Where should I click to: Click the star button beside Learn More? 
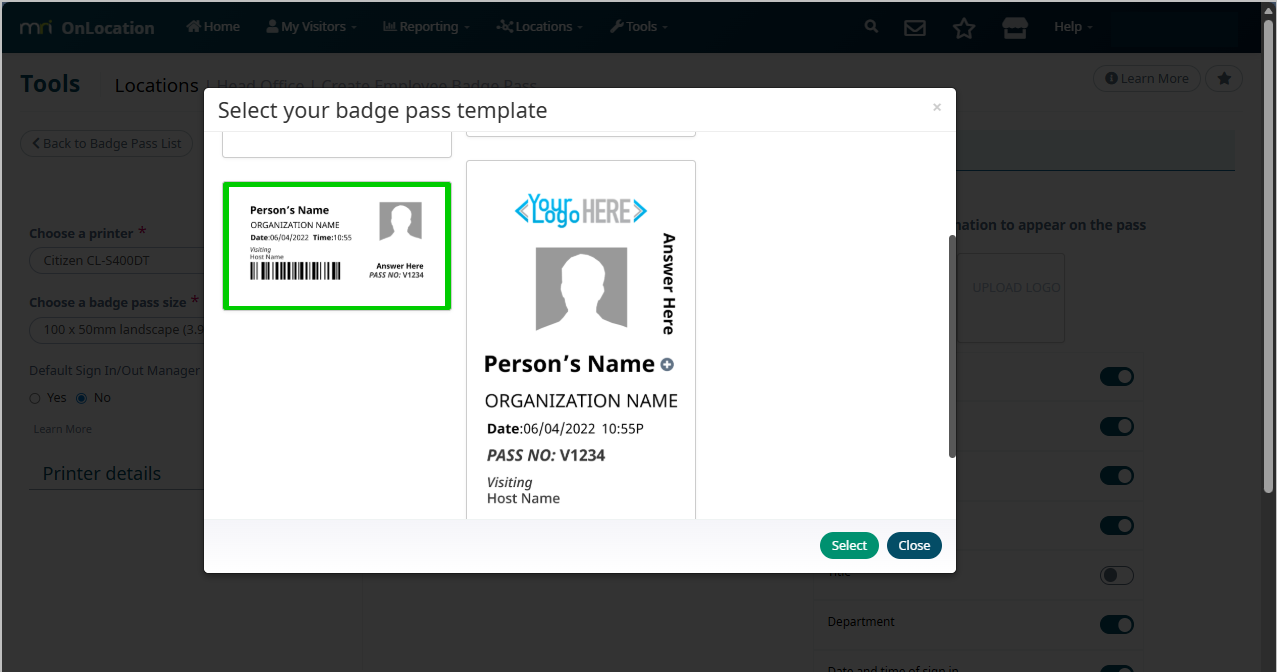[x=1224, y=79]
